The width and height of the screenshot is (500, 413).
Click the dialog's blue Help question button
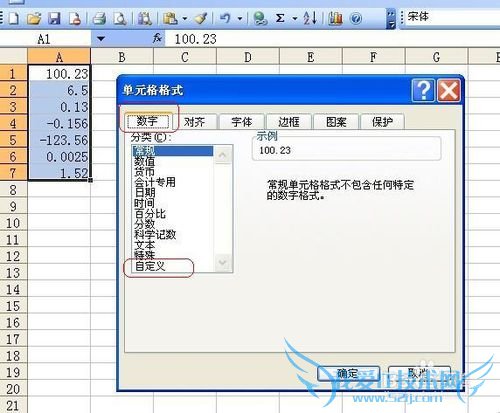click(x=423, y=90)
